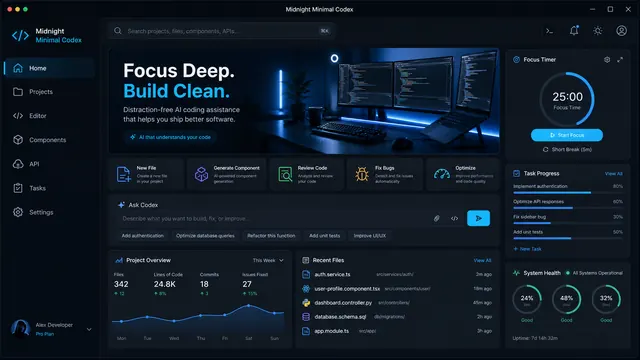Image resolution: width=640 pixels, height=360 pixels.
Task: Click the Optimize gauge icon
Action: coord(442,174)
